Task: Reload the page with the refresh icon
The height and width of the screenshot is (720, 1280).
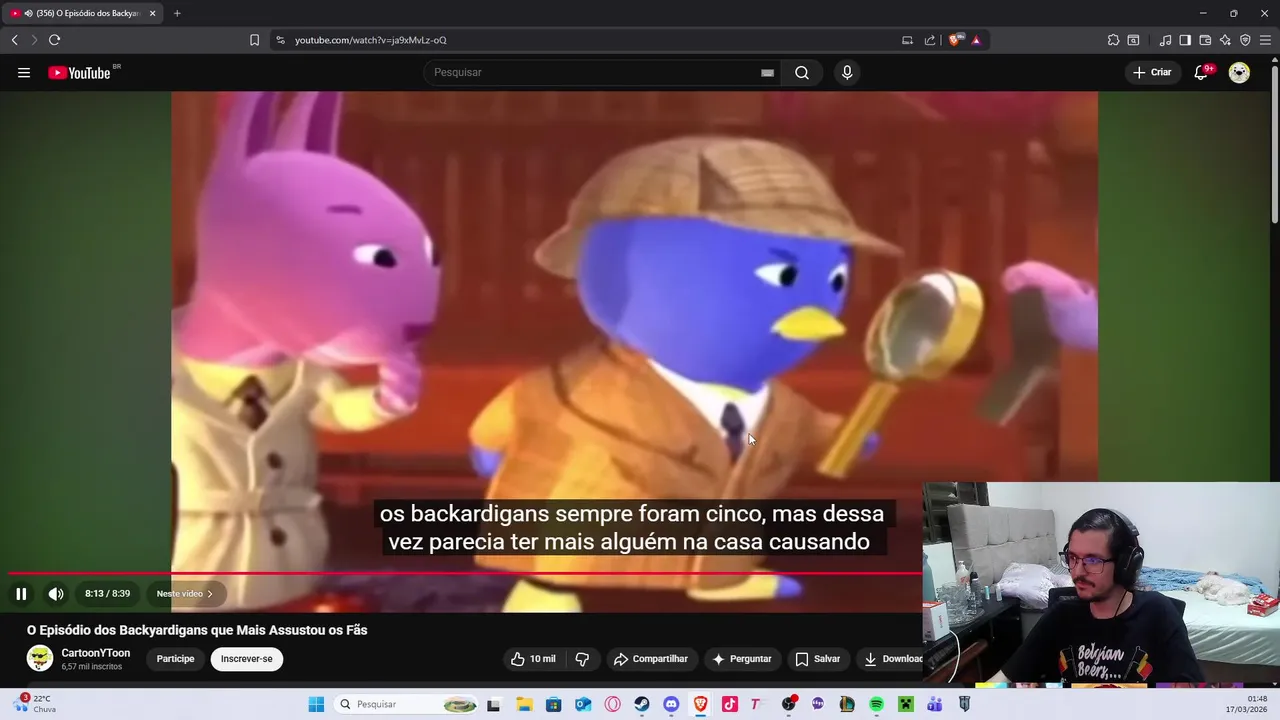Action: click(x=54, y=40)
